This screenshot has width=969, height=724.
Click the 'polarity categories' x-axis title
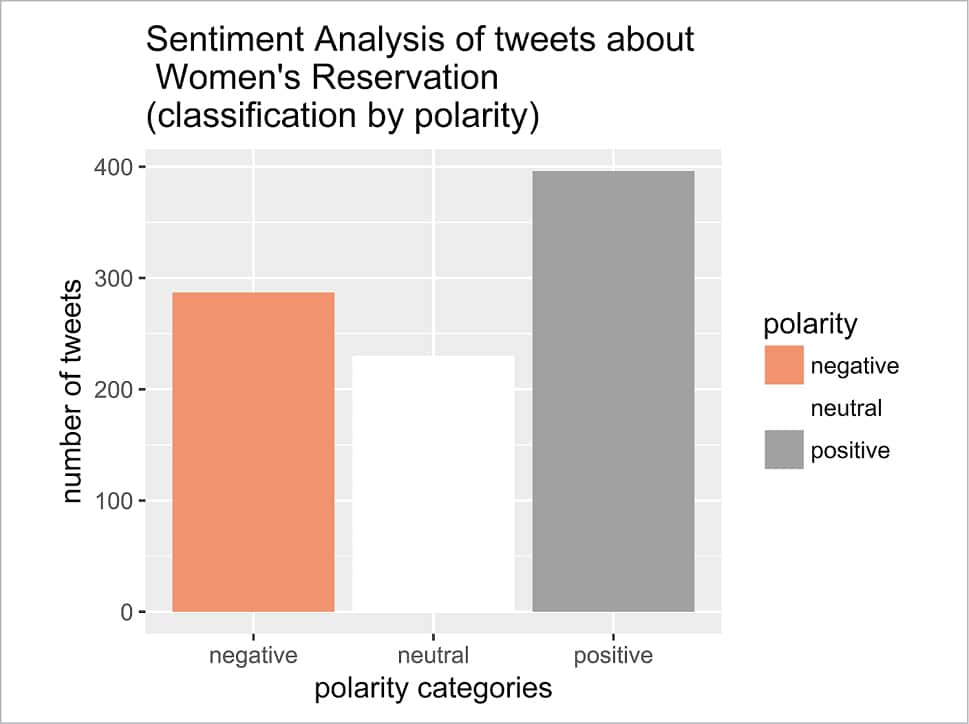[433, 688]
